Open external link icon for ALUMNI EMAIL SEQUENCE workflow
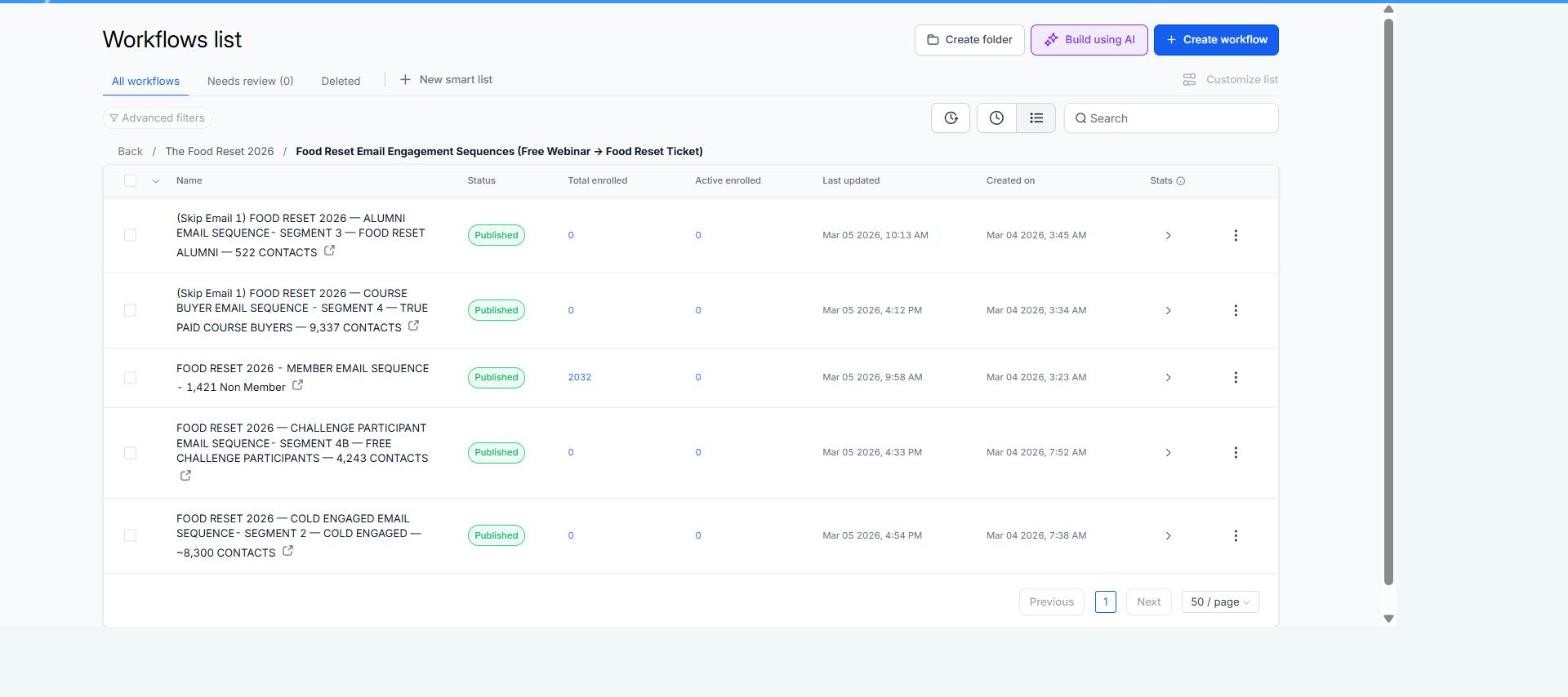Image resolution: width=1568 pixels, height=697 pixels. coord(329,251)
